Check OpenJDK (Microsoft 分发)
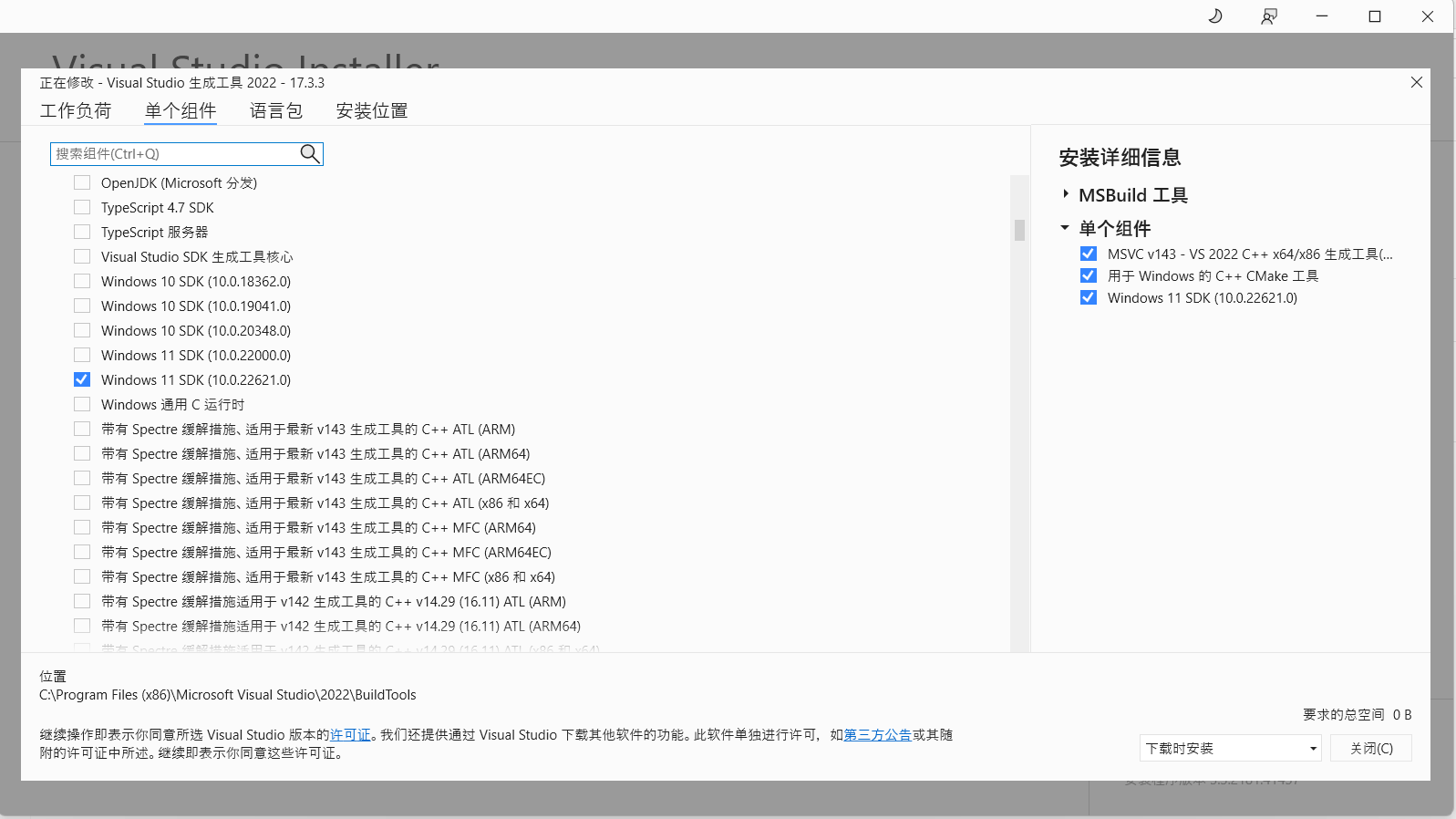This screenshot has height=819, width=1456. tap(82, 182)
